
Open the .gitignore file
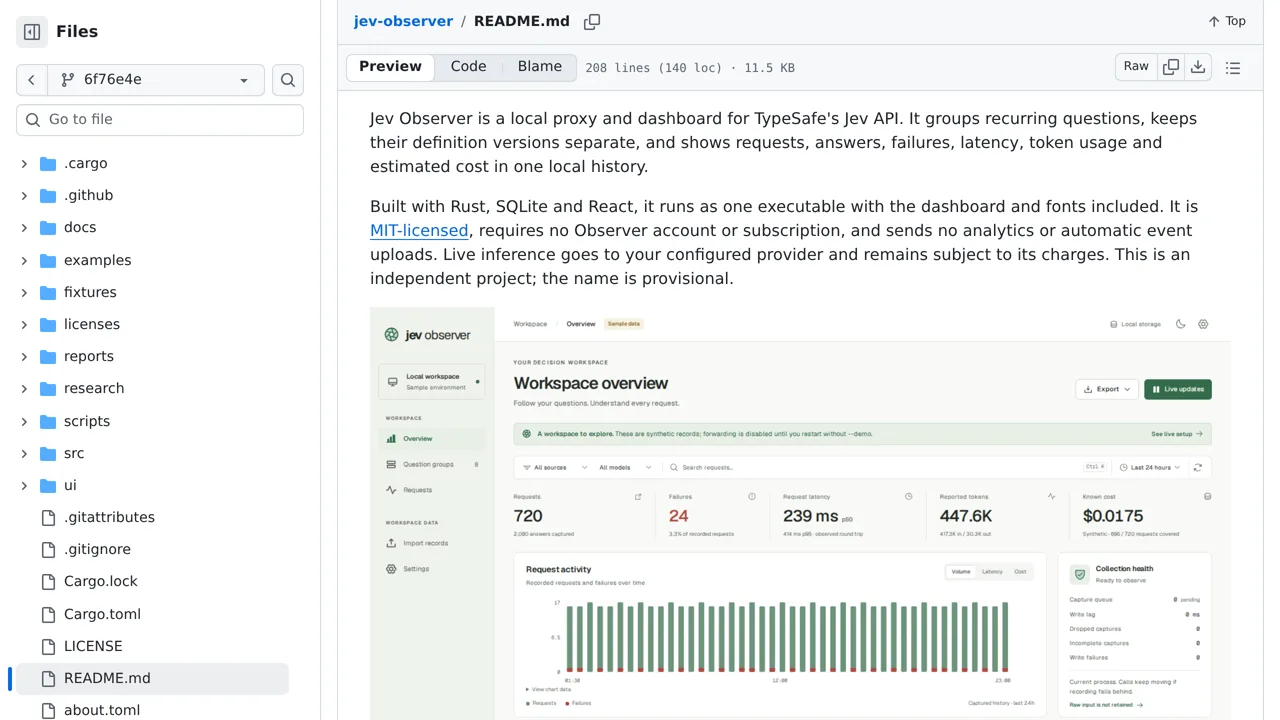97,549
